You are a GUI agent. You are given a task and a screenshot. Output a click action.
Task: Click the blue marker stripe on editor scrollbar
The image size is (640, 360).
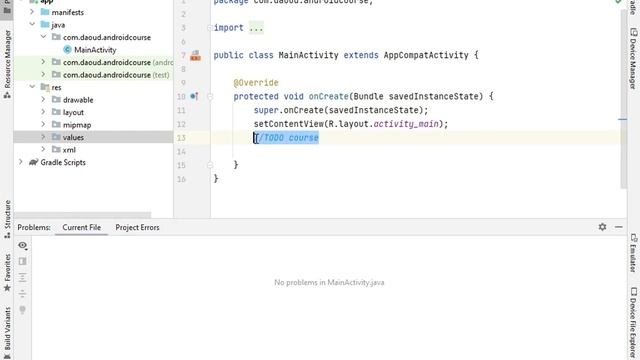click(622, 120)
